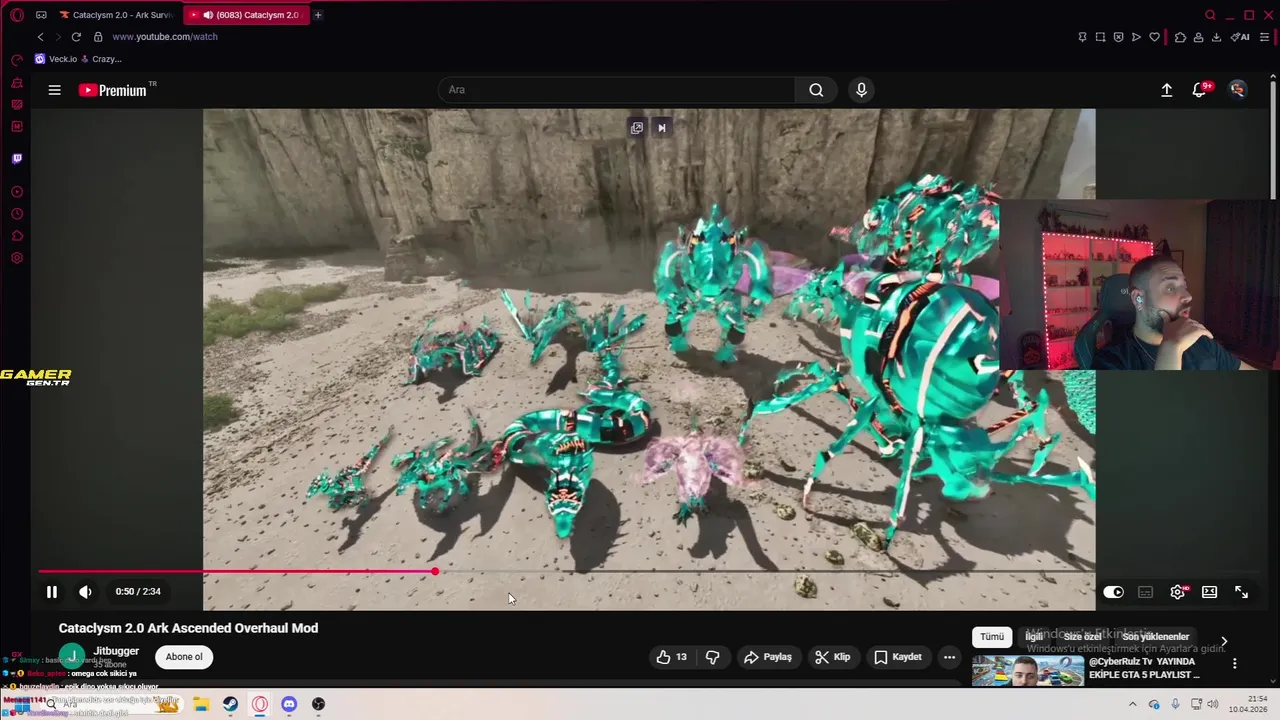
Task: Open the Crazy... bookmark
Action: (101, 59)
